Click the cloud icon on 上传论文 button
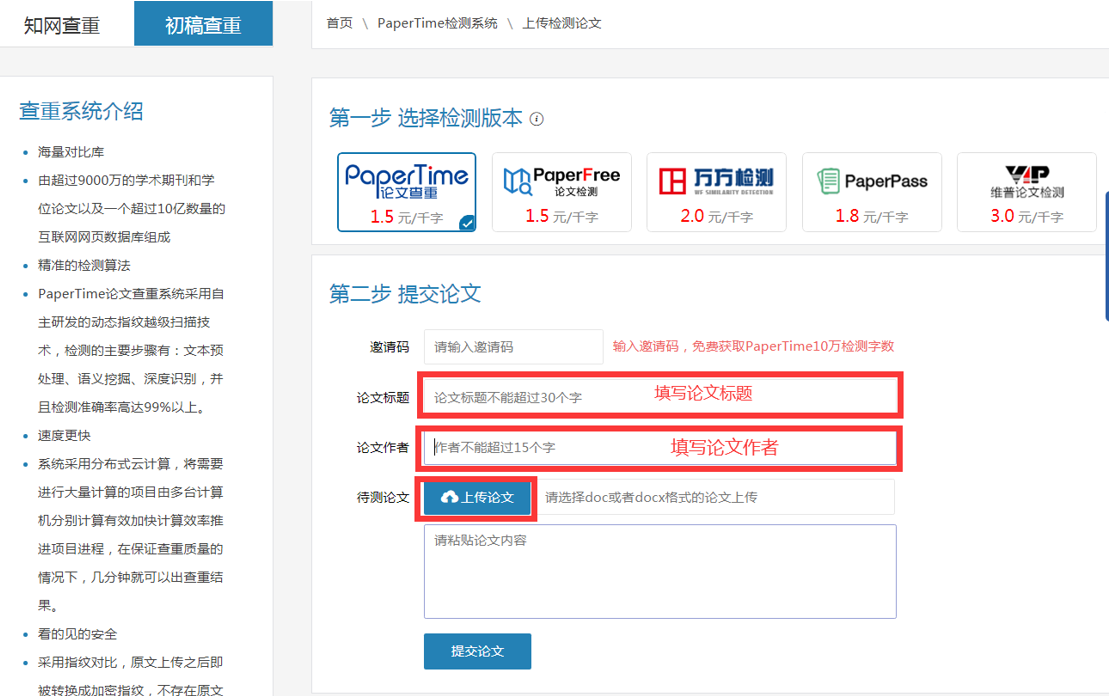Image resolution: width=1110 pixels, height=696 pixels. [x=450, y=498]
